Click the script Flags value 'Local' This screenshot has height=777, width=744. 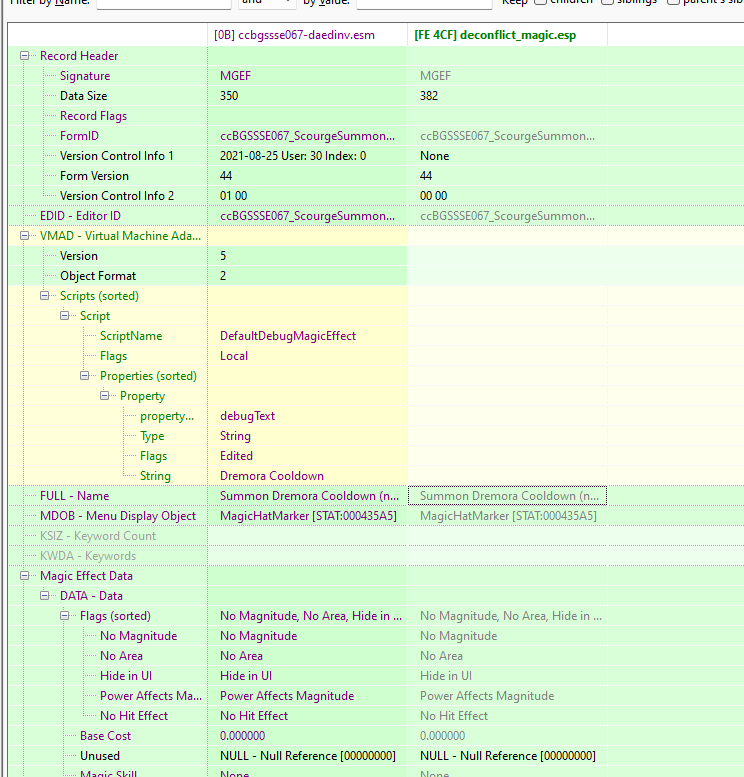(x=234, y=356)
